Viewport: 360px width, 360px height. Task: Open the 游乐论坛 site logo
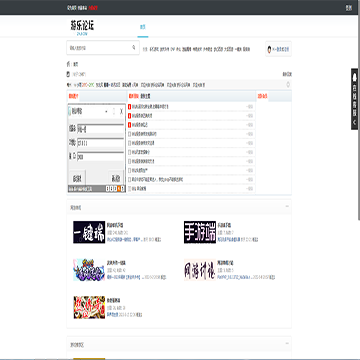click(x=82, y=26)
